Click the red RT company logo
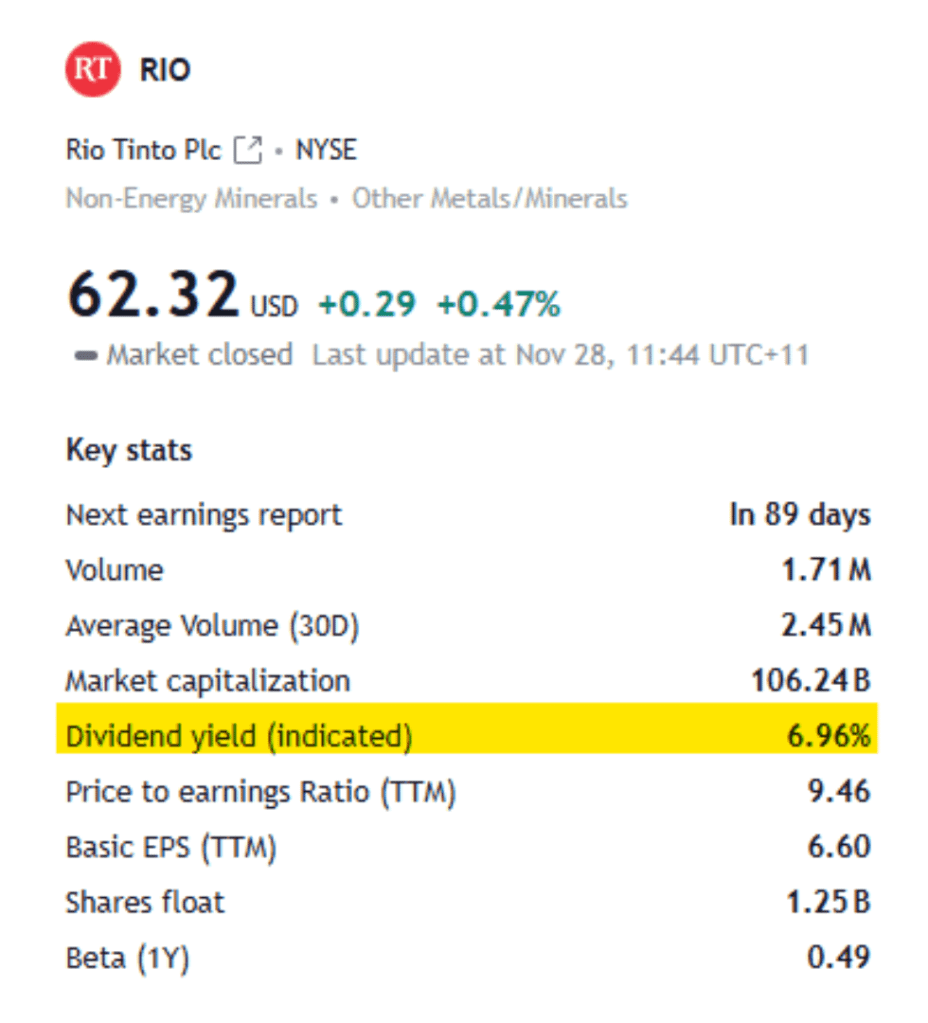The height and width of the screenshot is (1023, 928). tap(93, 71)
